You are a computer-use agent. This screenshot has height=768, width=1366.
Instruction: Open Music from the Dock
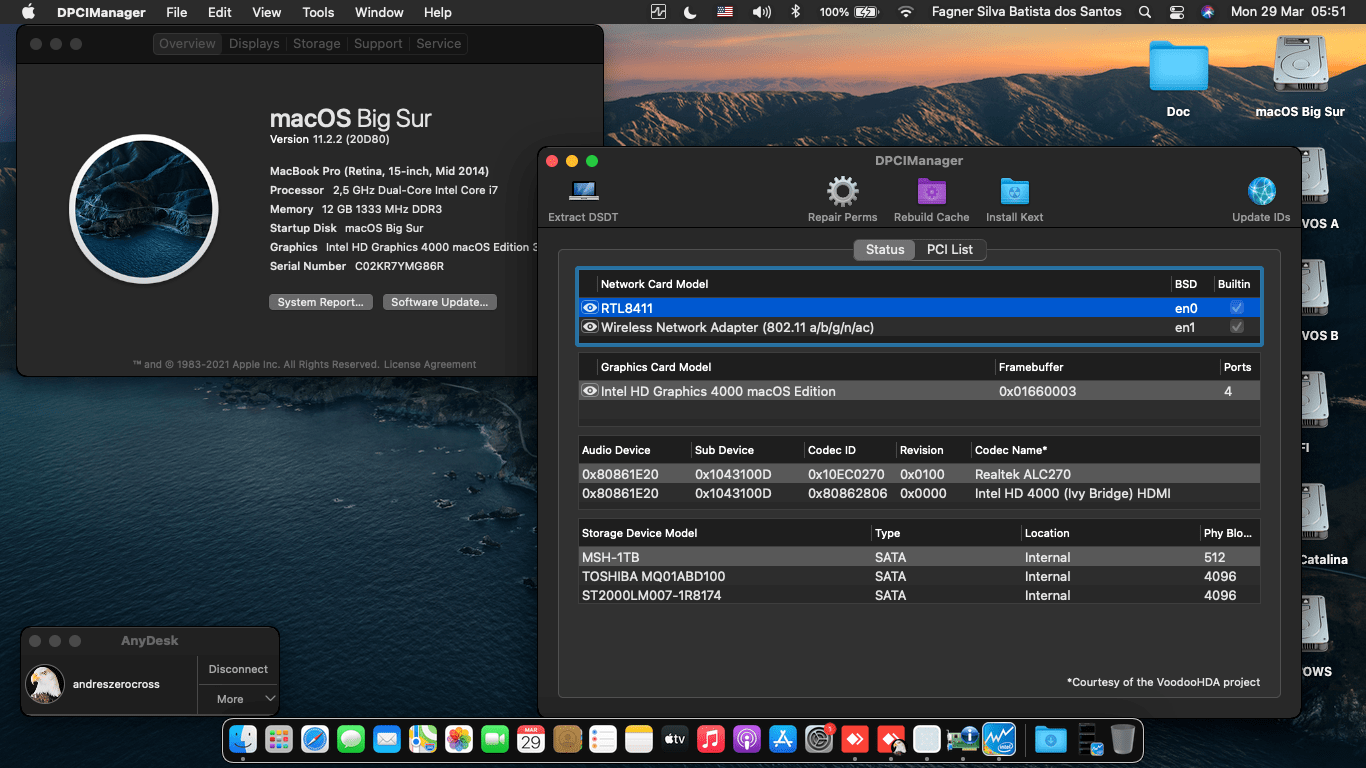pyautogui.click(x=711, y=739)
